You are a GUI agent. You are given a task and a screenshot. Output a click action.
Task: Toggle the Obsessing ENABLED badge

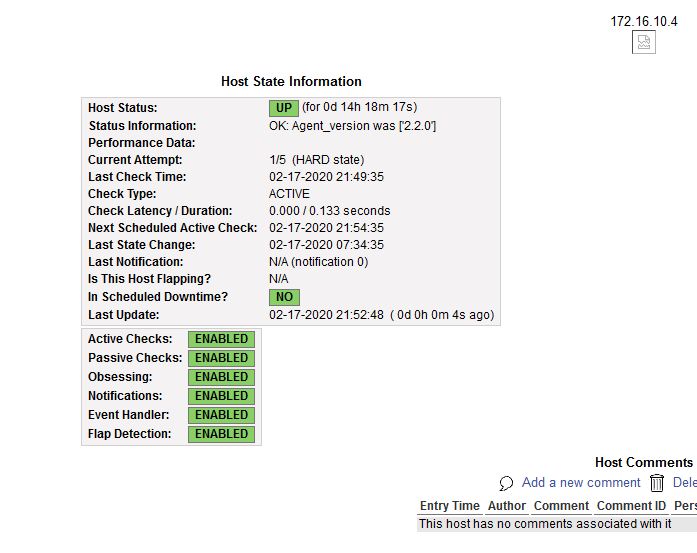pyautogui.click(x=221, y=377)
